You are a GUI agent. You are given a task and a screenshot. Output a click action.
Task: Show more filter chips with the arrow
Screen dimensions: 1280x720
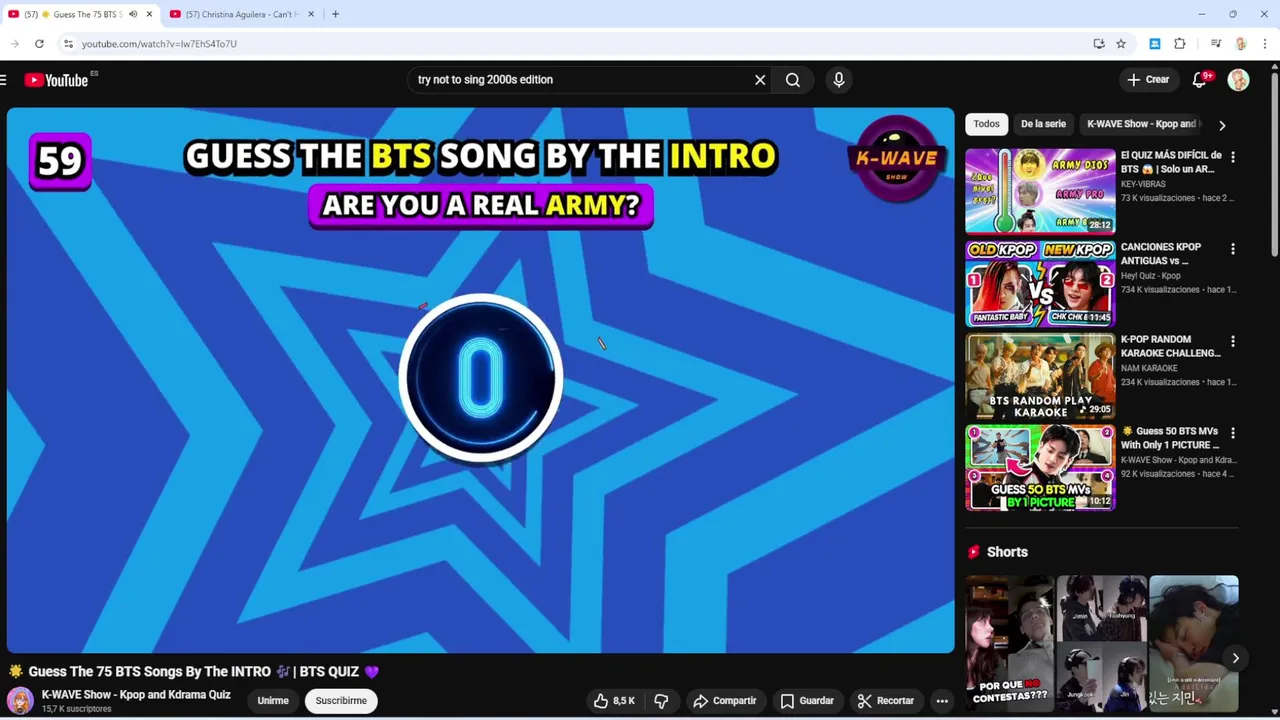coord(1222,125)
